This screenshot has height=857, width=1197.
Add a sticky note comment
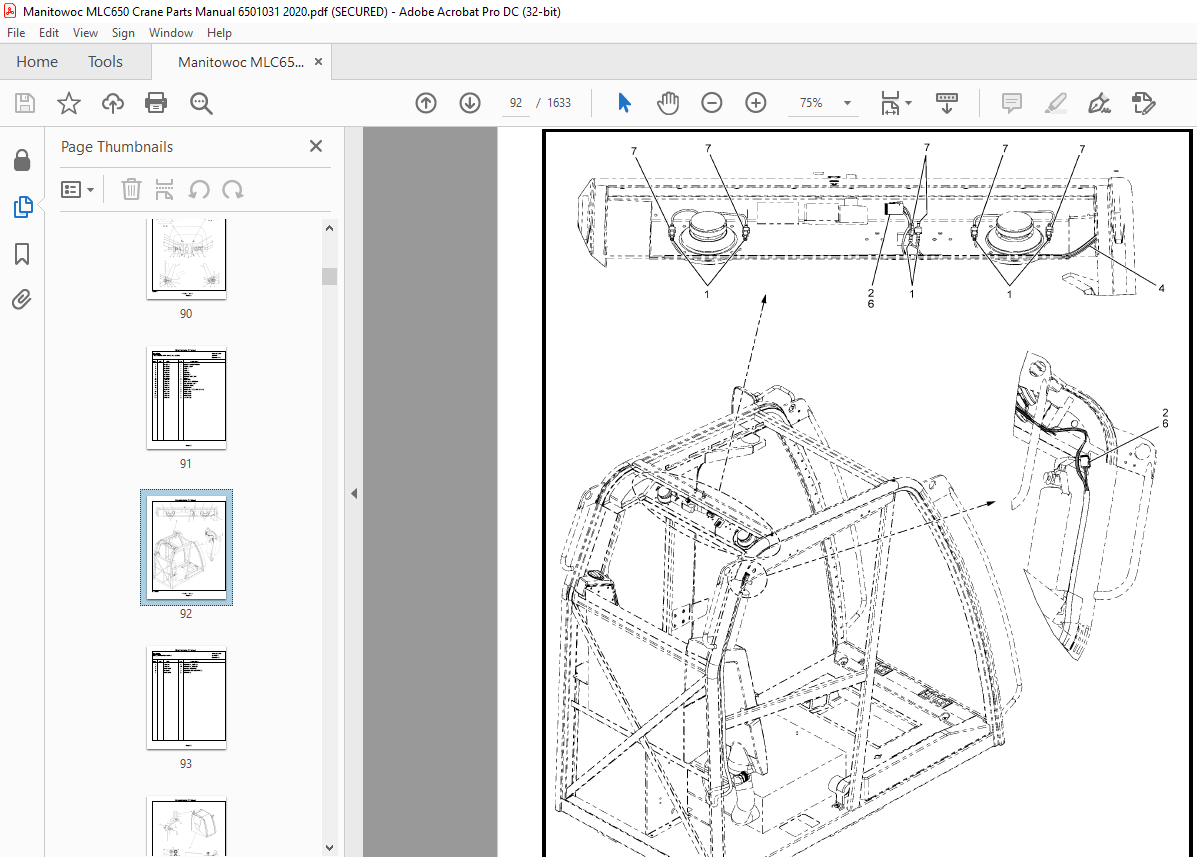(x=1011, y=103)
